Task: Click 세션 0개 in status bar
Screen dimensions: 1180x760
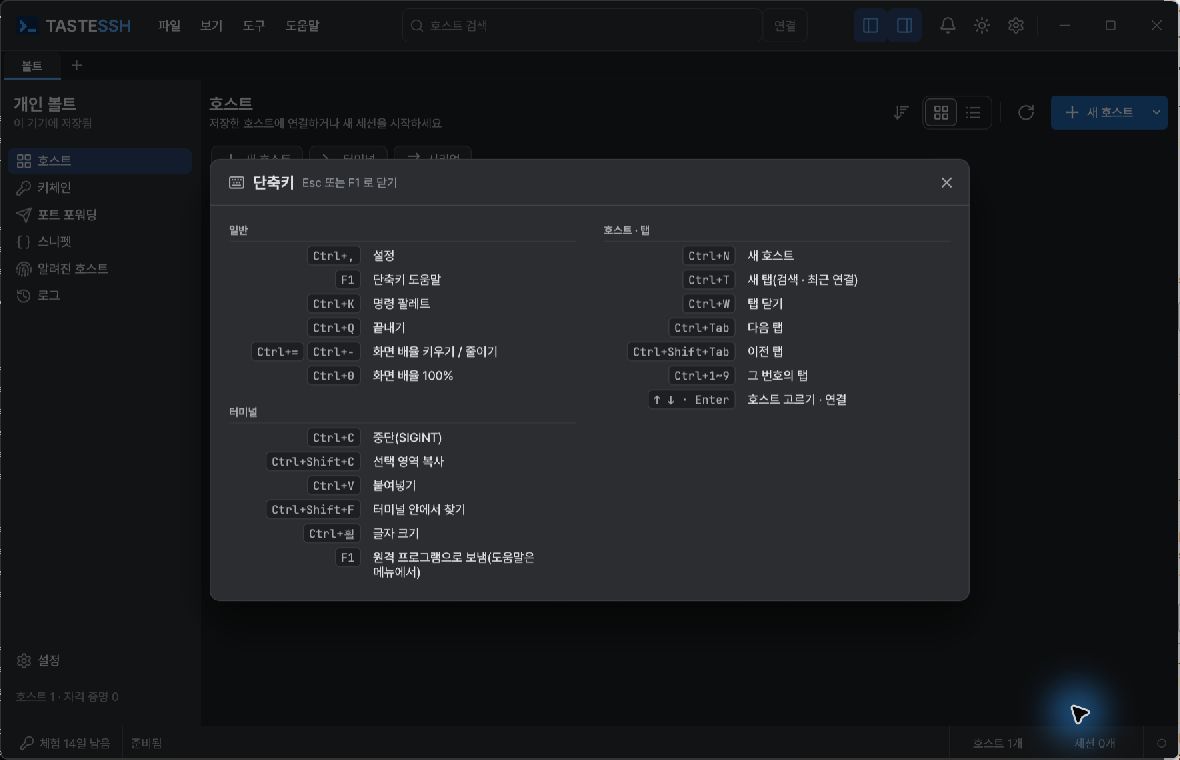Action: (1094, 743)
